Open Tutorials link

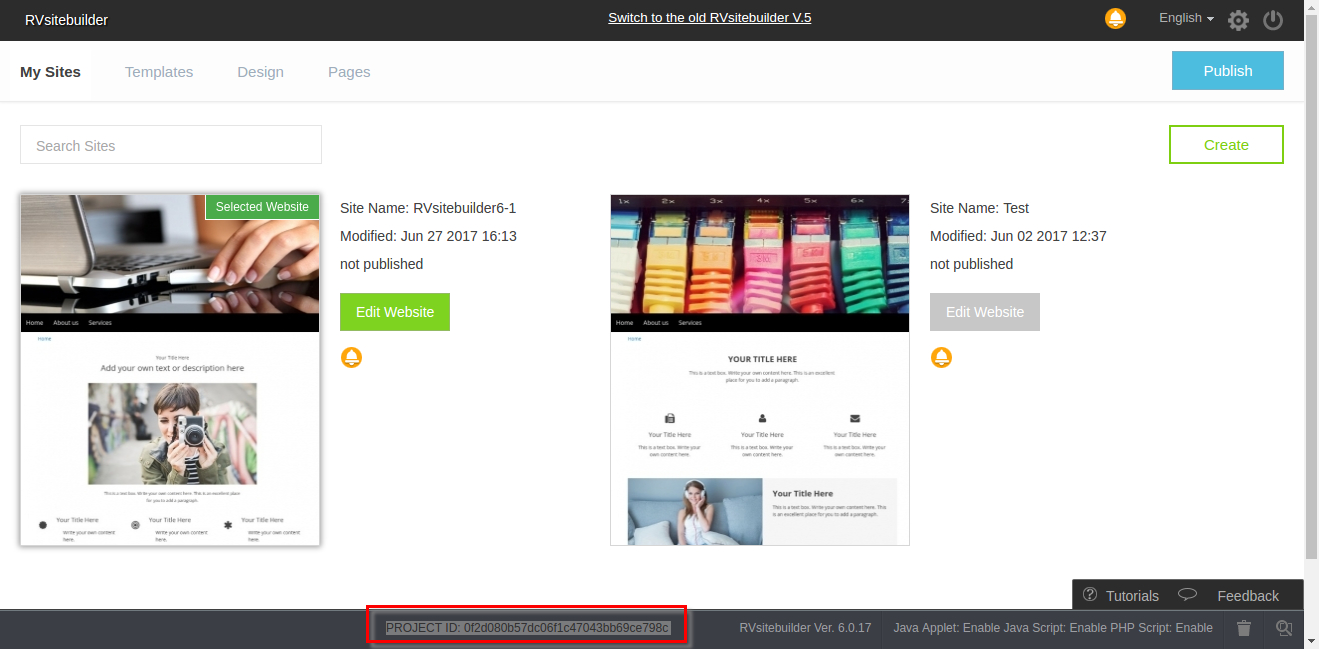tap(1132, 596)
